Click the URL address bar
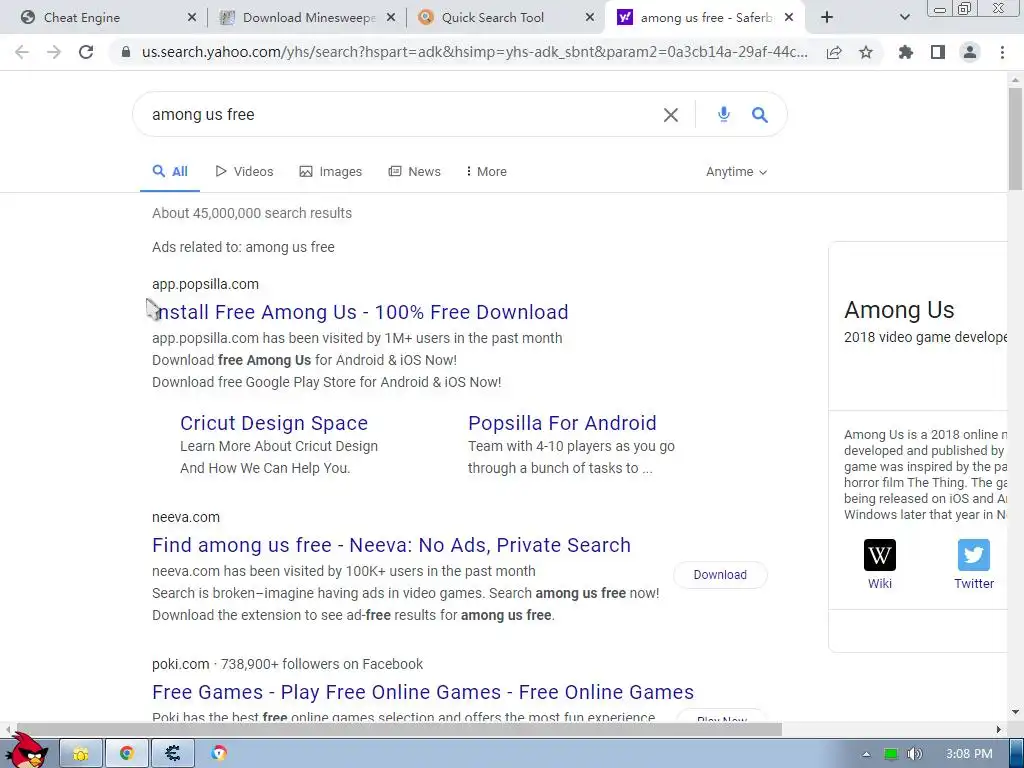 tap(475, 52)
